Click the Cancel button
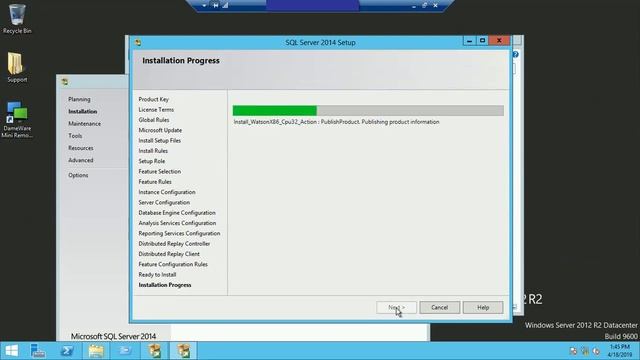The image size is (640, 360). tap(440, 307)
